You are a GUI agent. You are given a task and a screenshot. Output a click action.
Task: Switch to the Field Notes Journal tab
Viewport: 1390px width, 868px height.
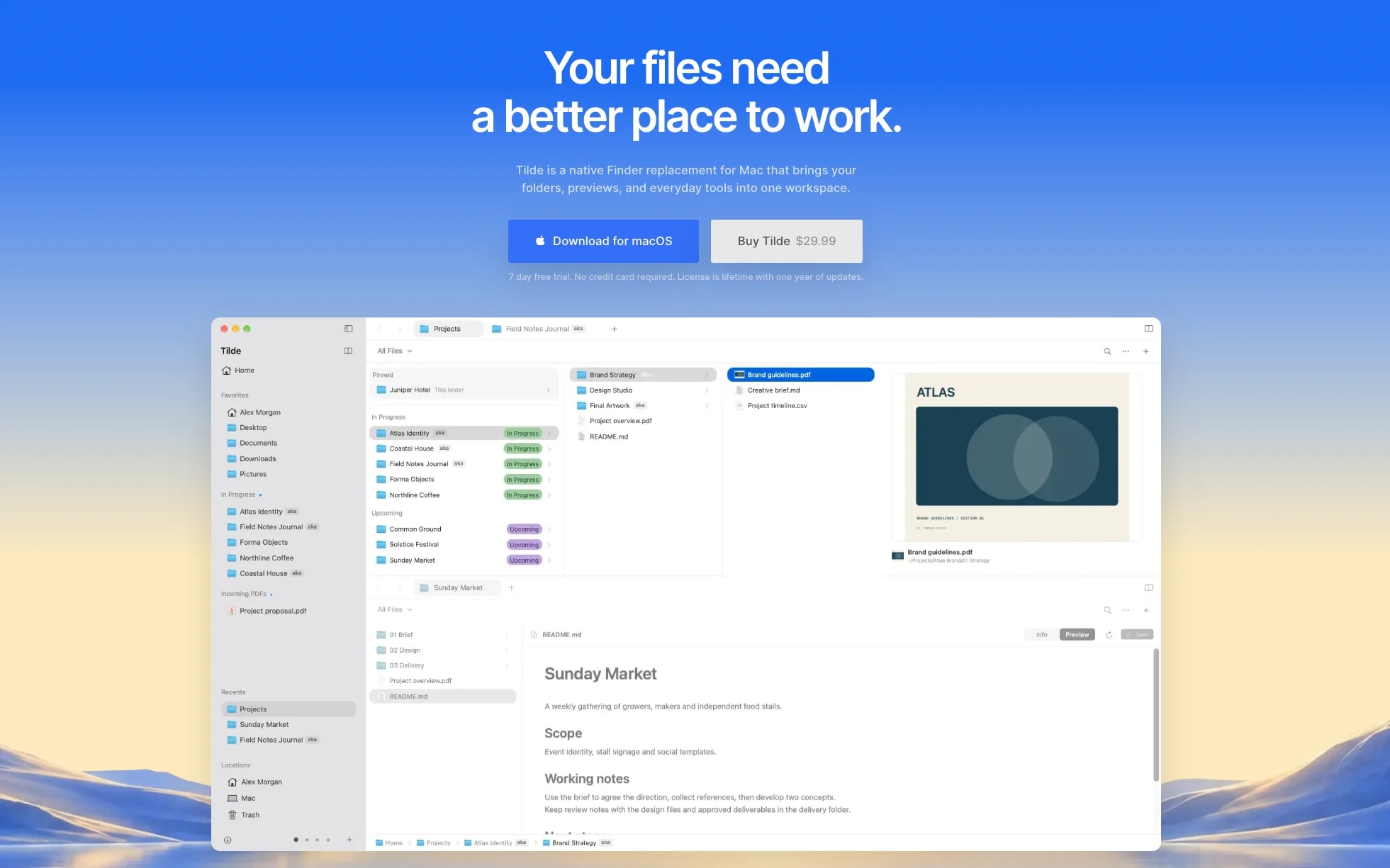(539, 329)
